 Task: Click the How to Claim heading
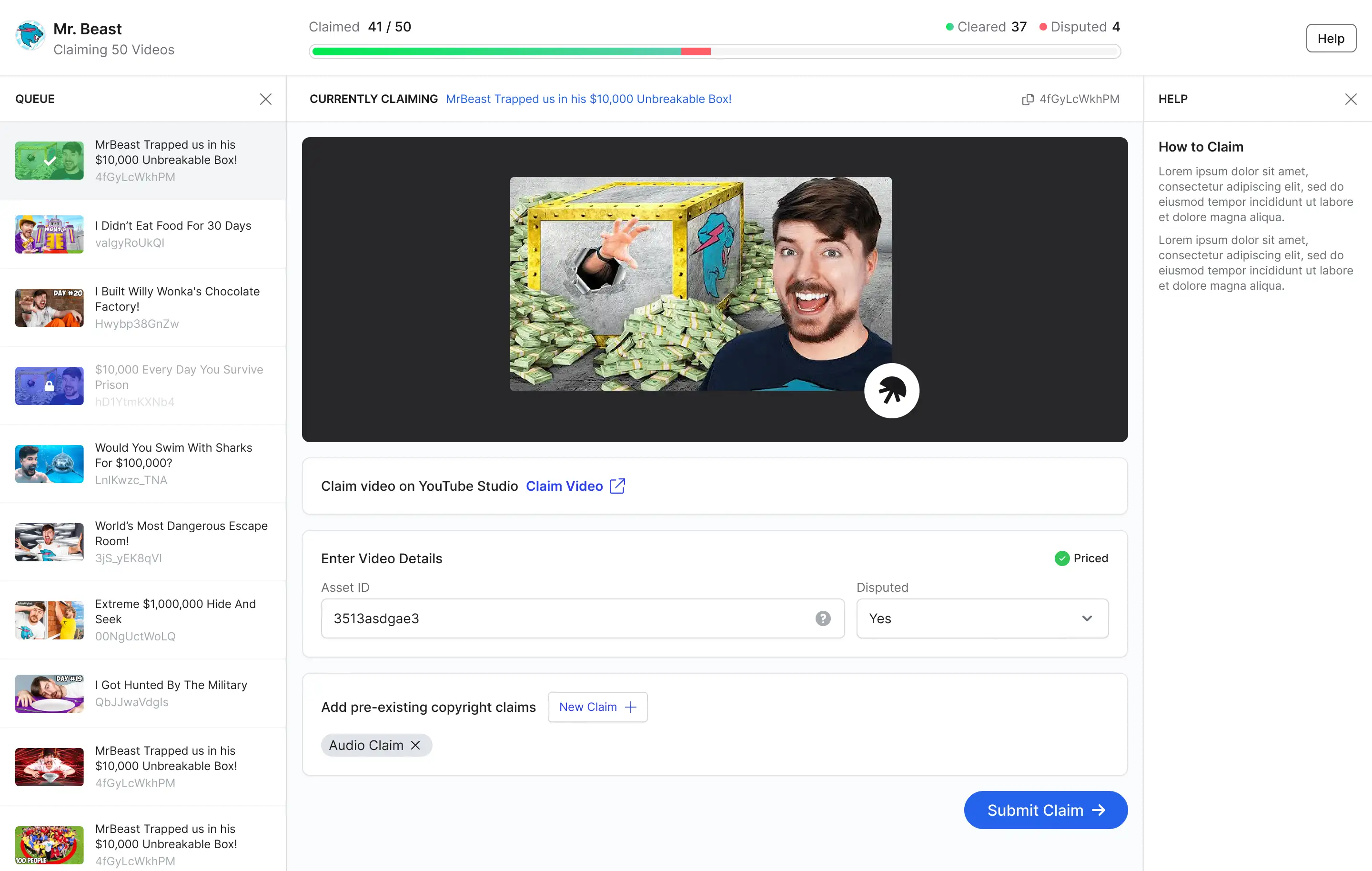pos(1200,147)
